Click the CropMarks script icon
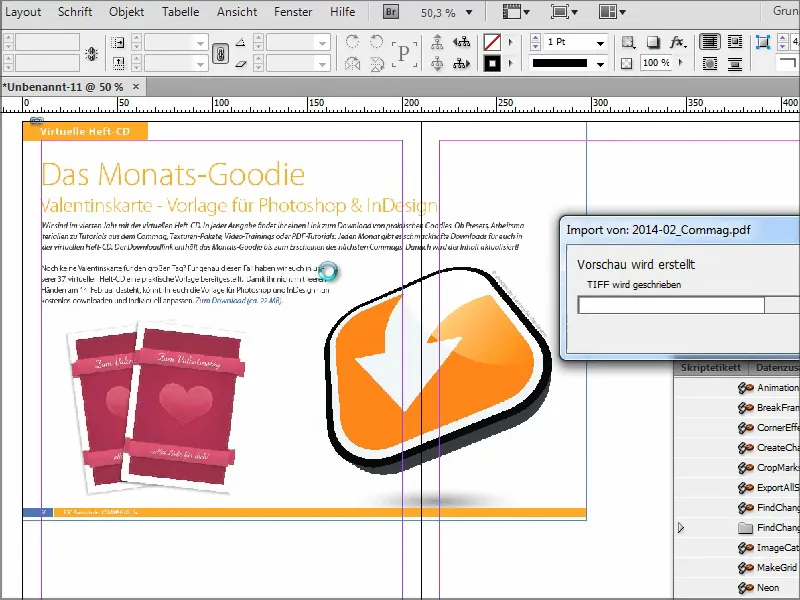This screenshot has width=800, height=600. [x=745, y=468]
